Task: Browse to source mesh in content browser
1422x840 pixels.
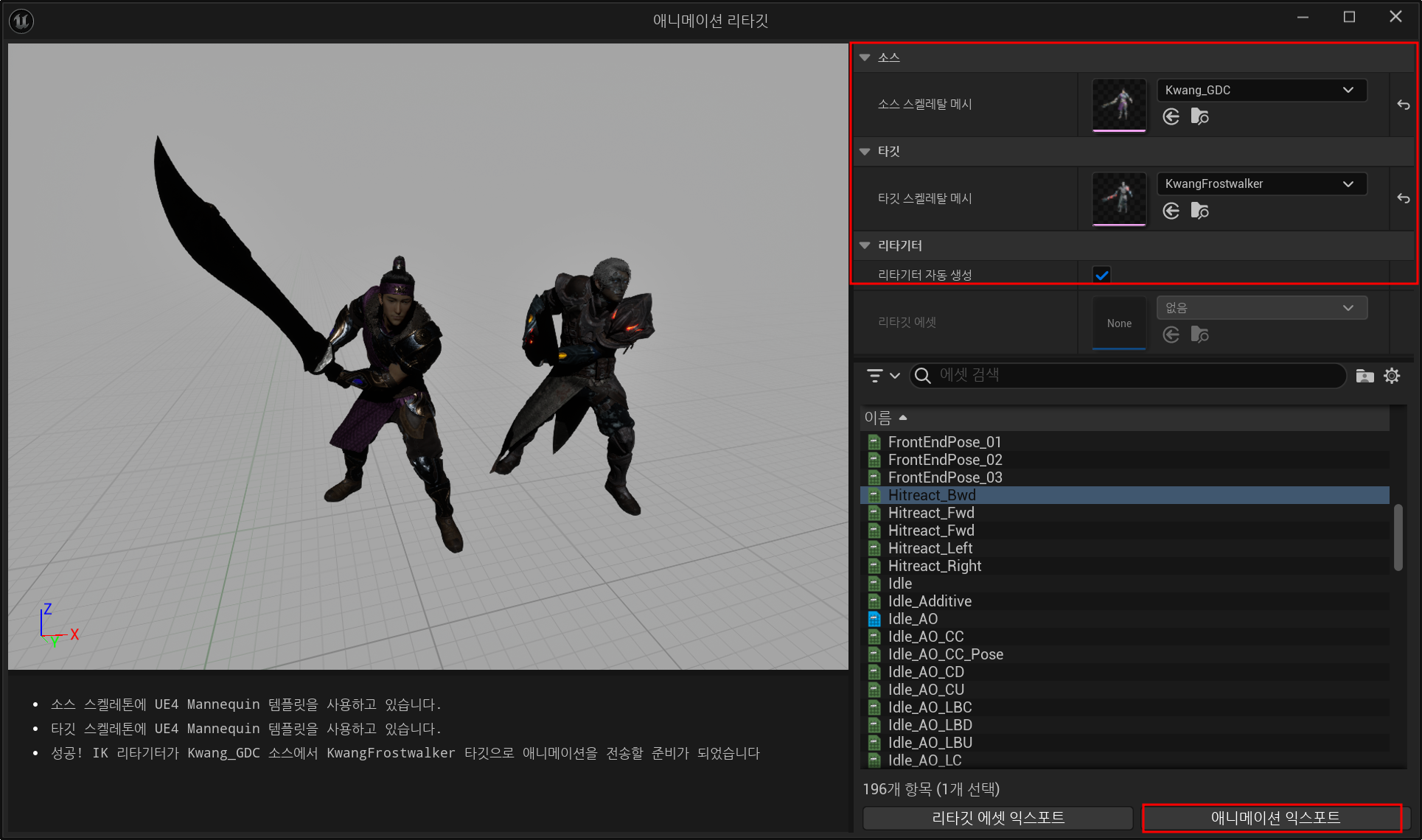Action: click(x=1199, y=116)
